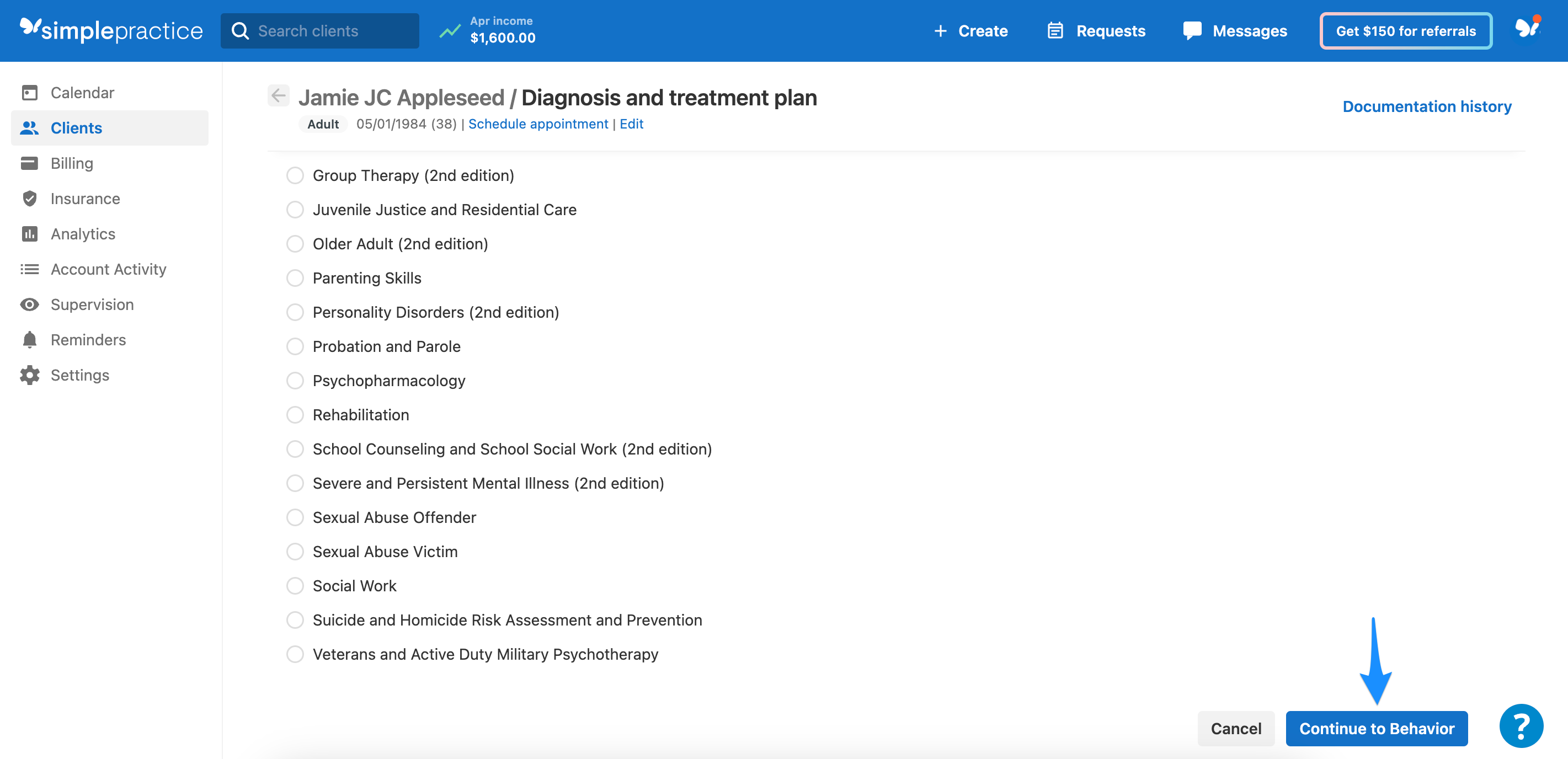Click the Edit link beside client info
This screenshot has height=759, width=1568.
point(631,124)
